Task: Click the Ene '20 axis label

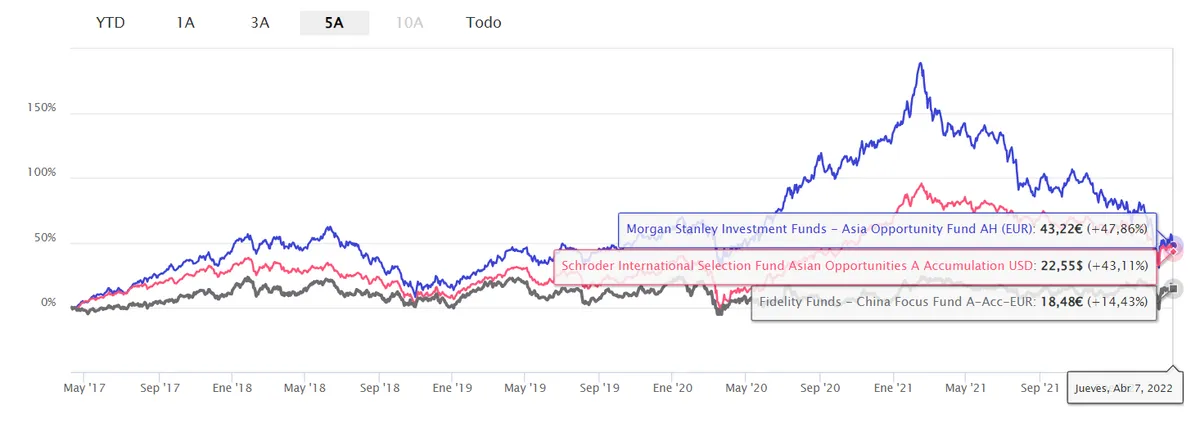Action: (x=672, y=387)
